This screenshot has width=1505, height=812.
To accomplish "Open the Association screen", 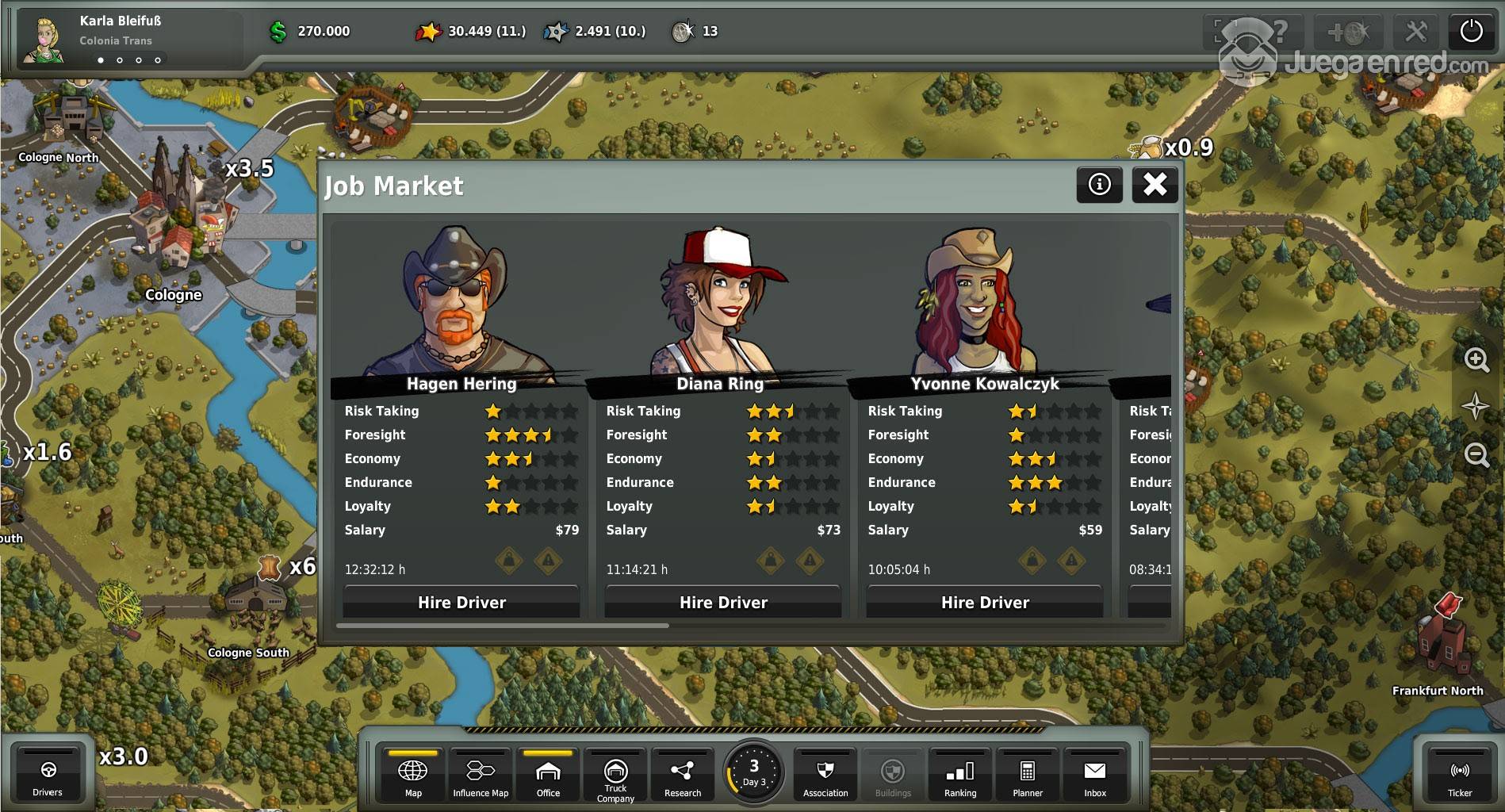I will (x=825, y=776).
